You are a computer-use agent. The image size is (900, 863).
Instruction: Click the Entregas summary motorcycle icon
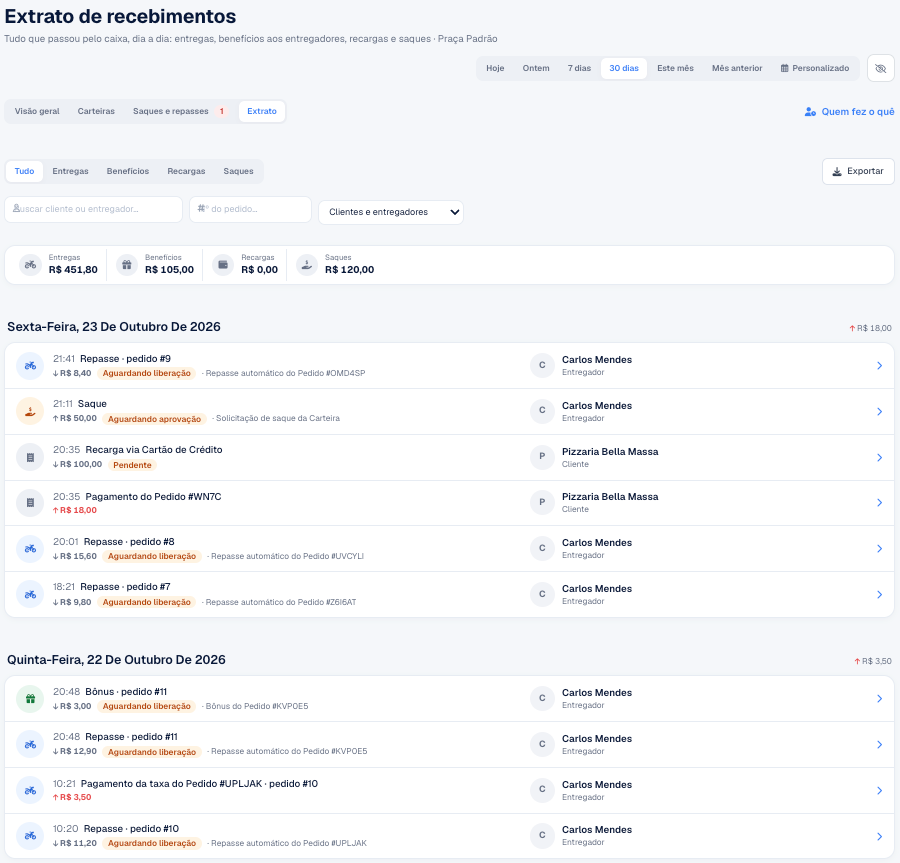(30, 265)
